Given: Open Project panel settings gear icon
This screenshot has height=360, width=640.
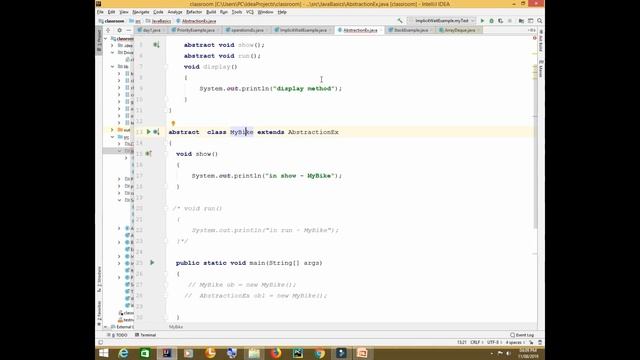Looking at the screenshot, I should (x=119, y=30).
